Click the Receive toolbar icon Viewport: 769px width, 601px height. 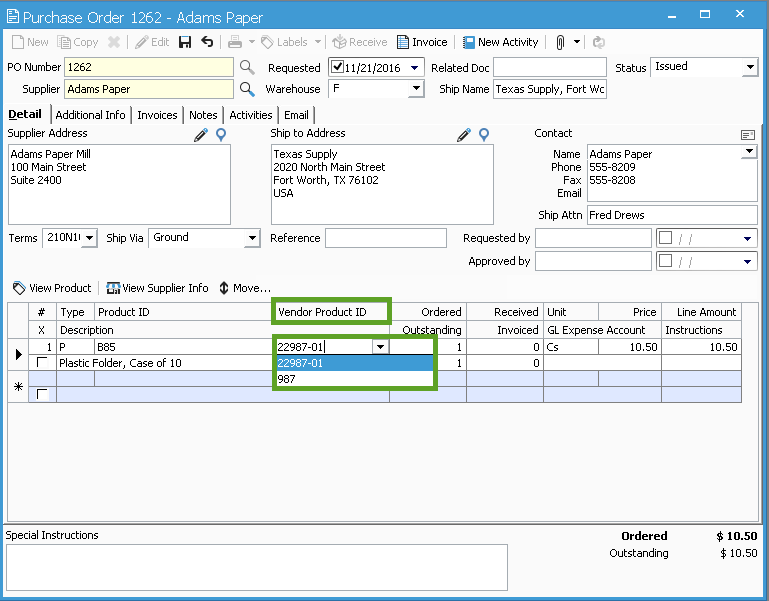339,42
